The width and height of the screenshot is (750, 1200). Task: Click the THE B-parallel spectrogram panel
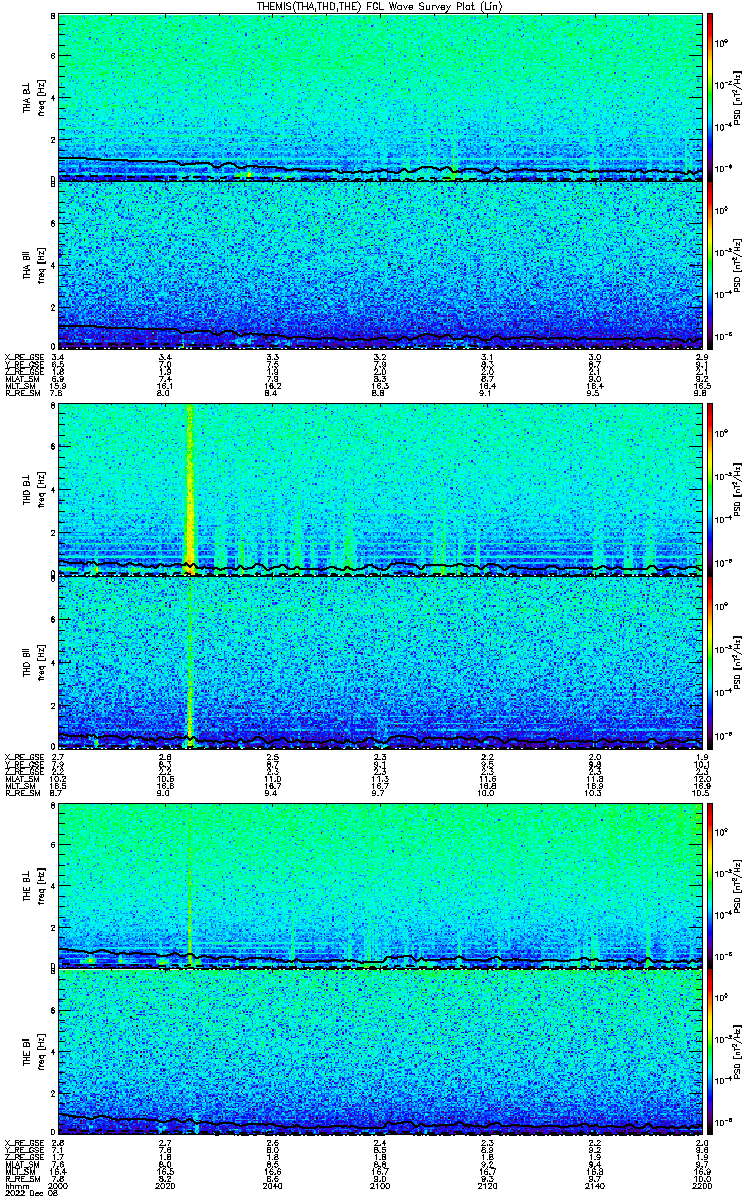381,1053
